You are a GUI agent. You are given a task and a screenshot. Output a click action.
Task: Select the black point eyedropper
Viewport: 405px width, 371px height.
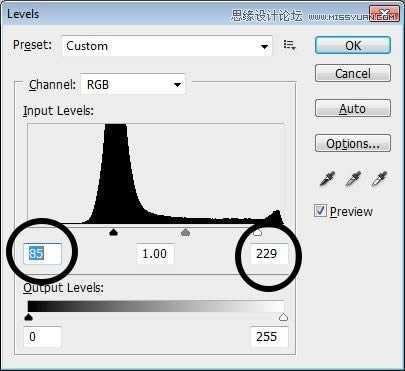tap(327, 178)
